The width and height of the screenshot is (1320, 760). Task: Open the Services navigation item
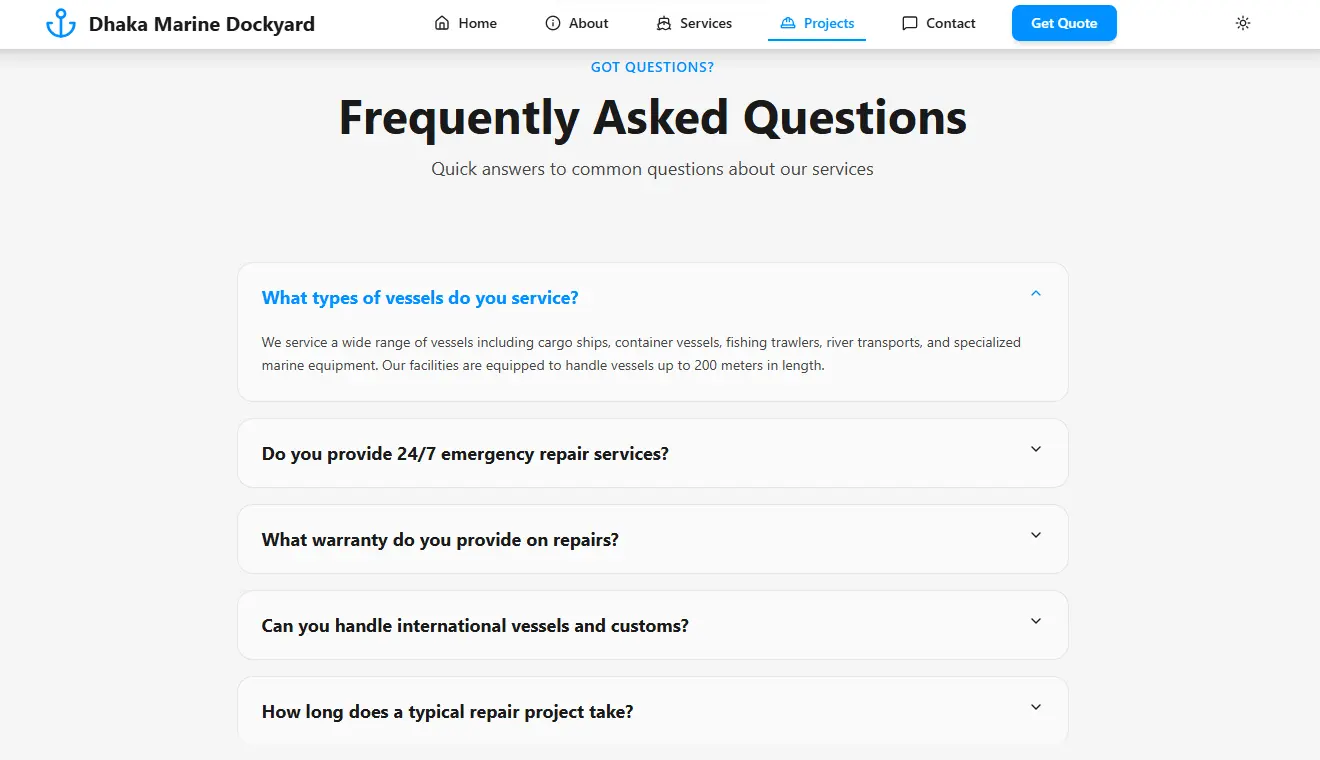click(705, 23)
